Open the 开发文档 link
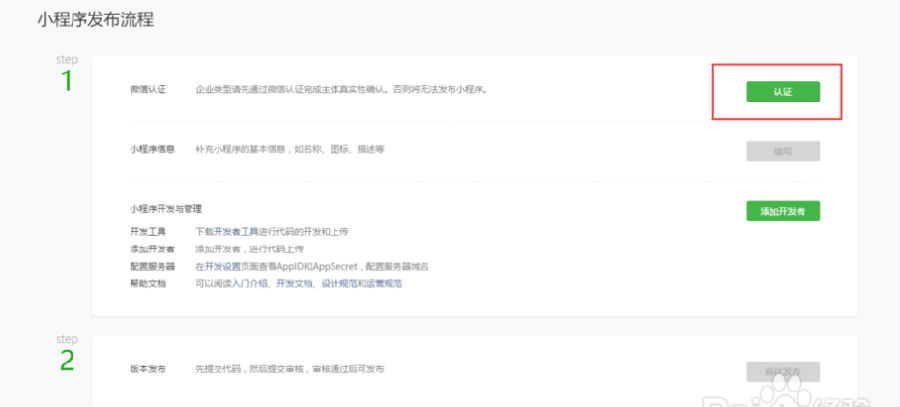This screenshot has width=900, height=407. (294, 284)
